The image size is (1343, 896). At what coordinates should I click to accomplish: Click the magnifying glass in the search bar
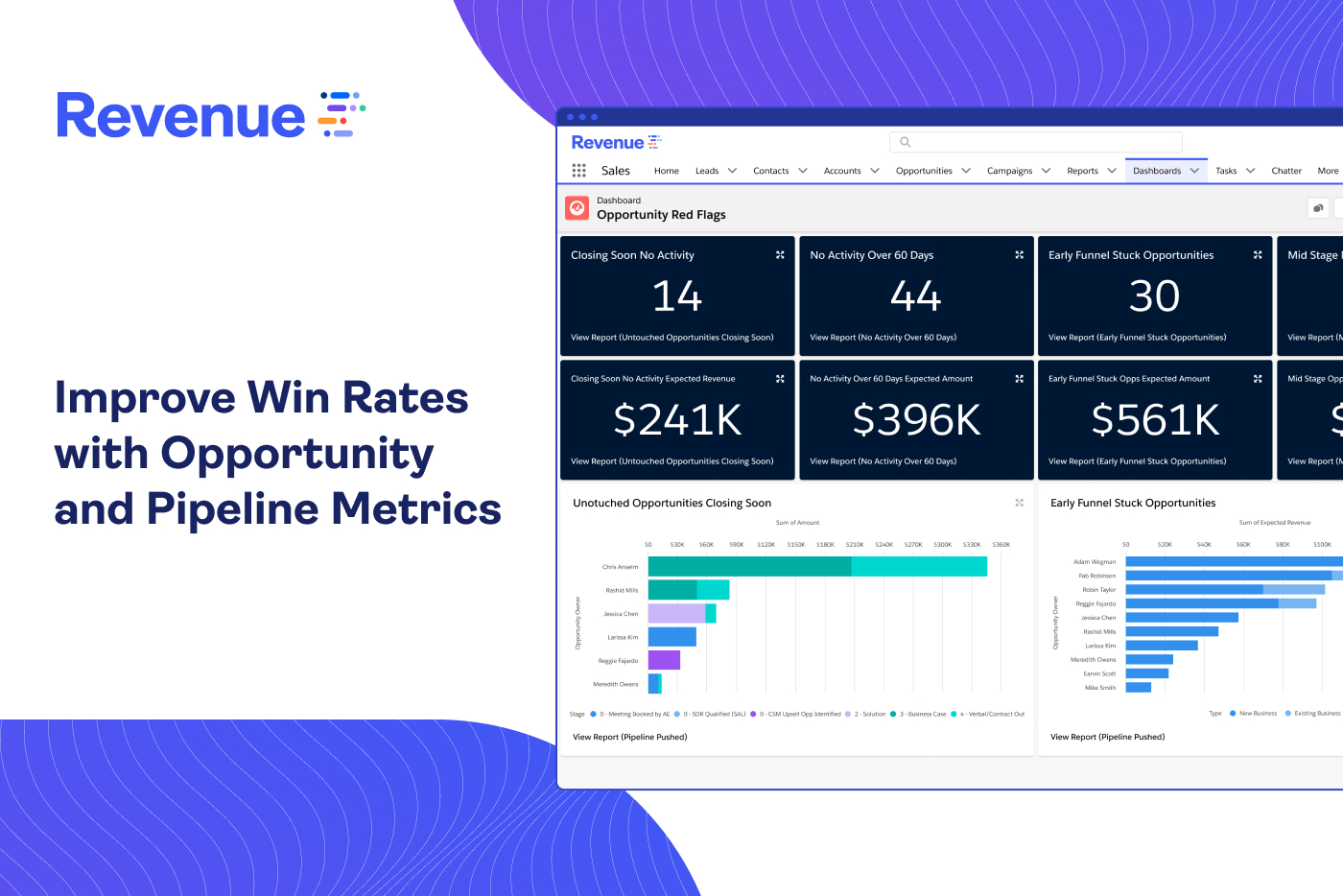906,142
